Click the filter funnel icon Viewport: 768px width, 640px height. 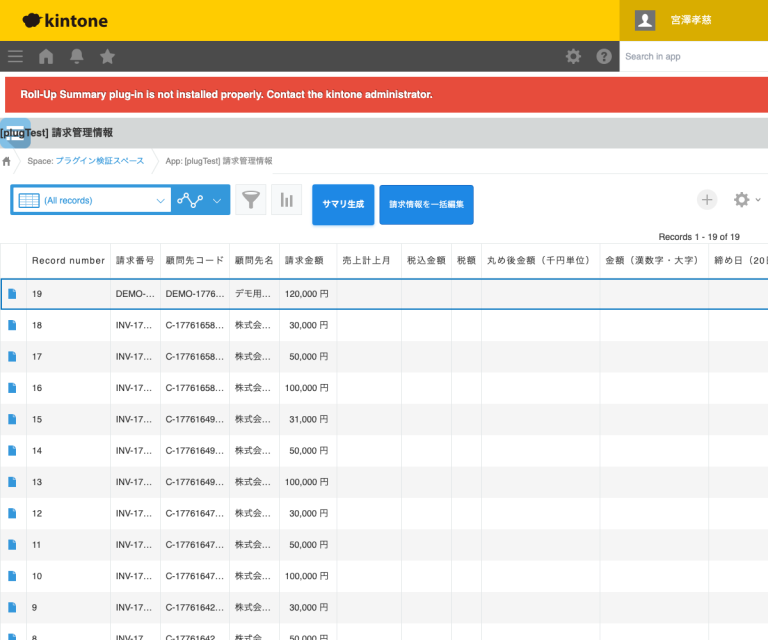[x=251, y=200]
